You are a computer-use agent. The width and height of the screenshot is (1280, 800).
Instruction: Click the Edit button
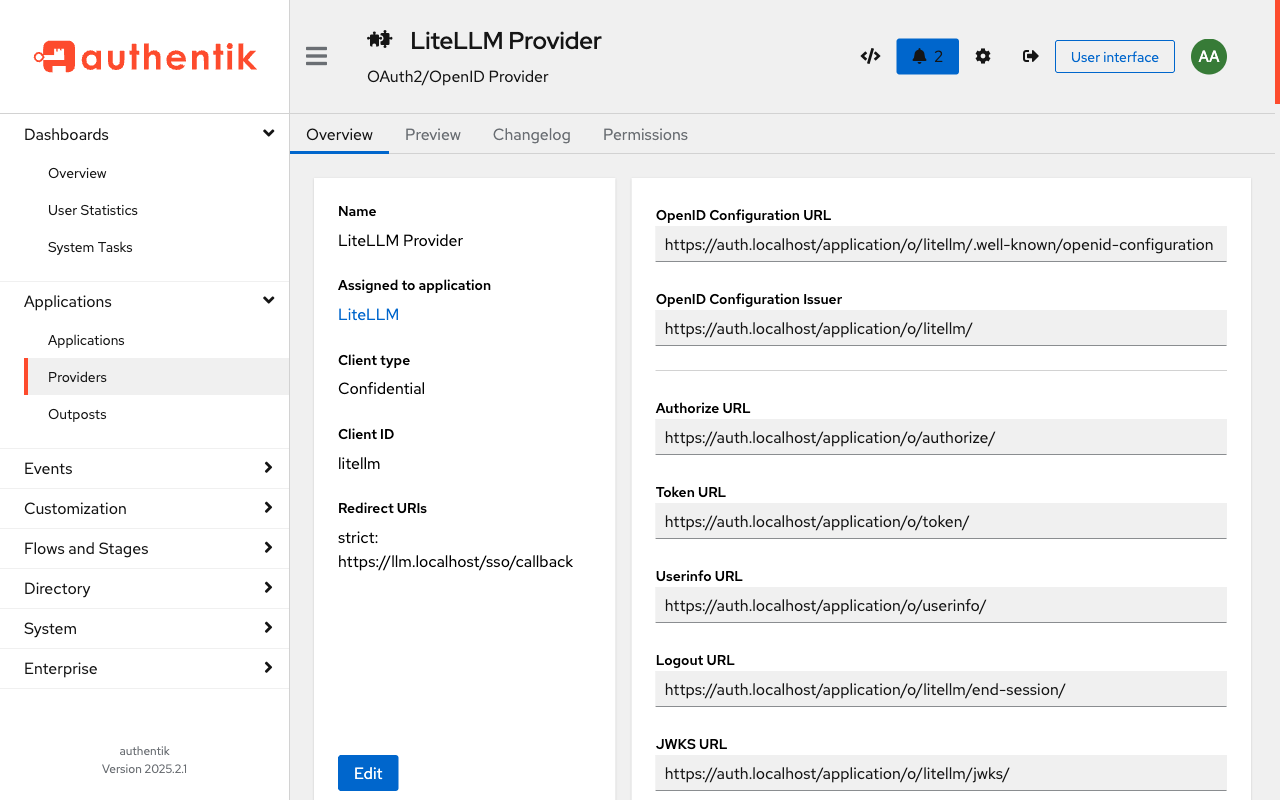(368, 773)
